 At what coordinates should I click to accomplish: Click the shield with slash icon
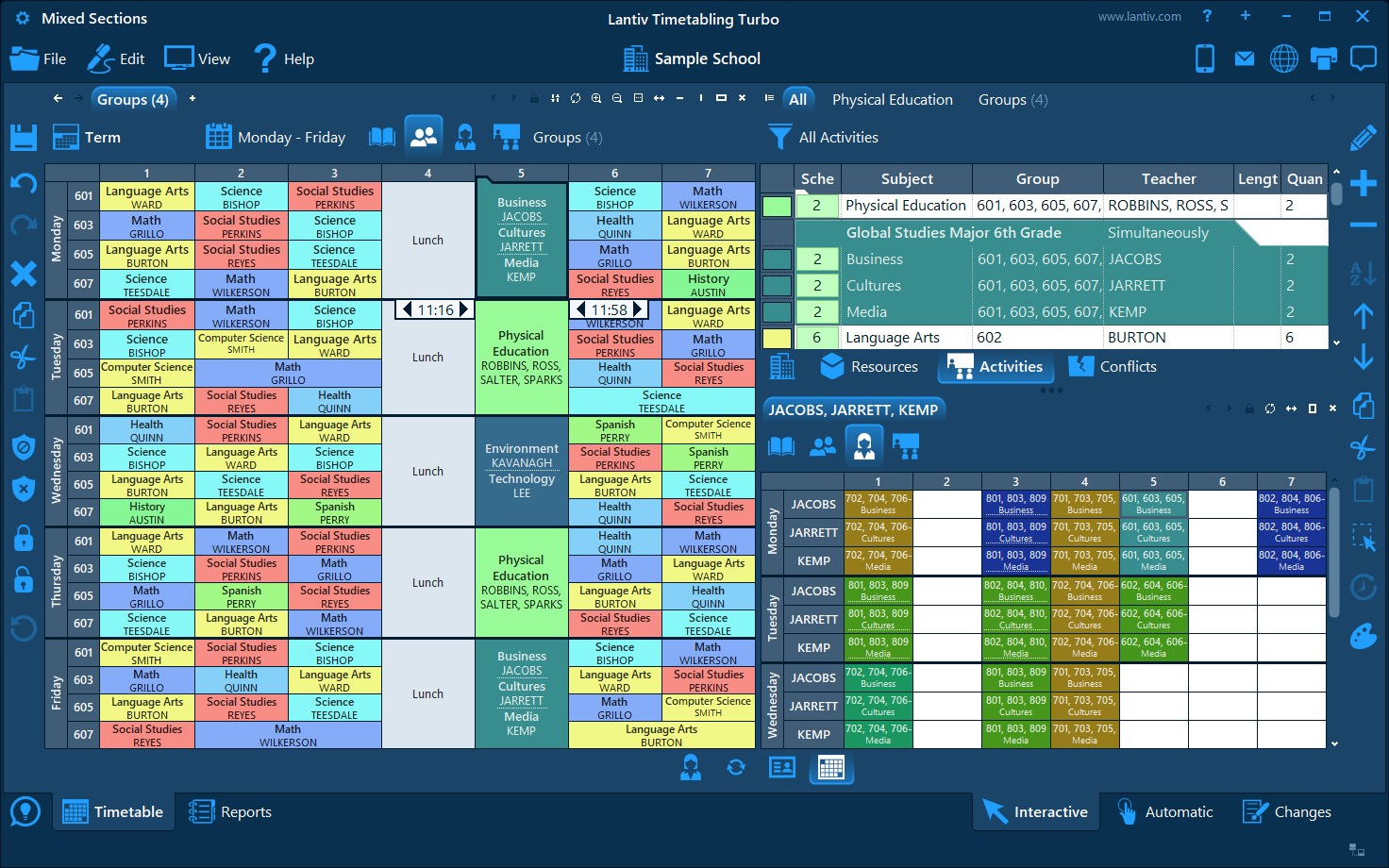pyautogui.click(x=24, y=447)
